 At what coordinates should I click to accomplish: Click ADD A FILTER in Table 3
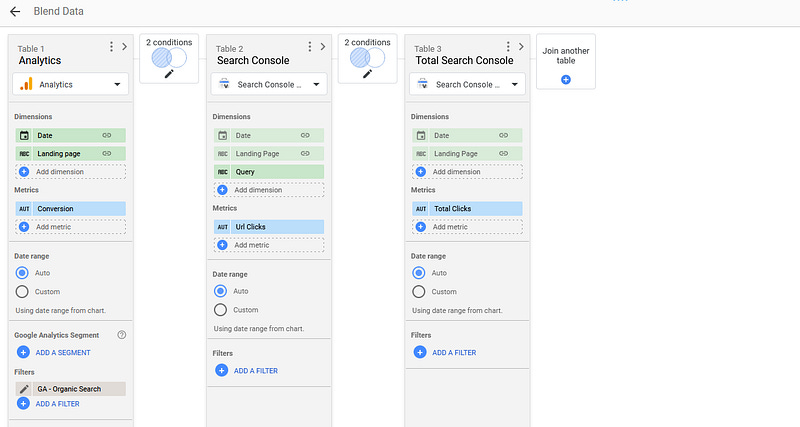(445, 353)
